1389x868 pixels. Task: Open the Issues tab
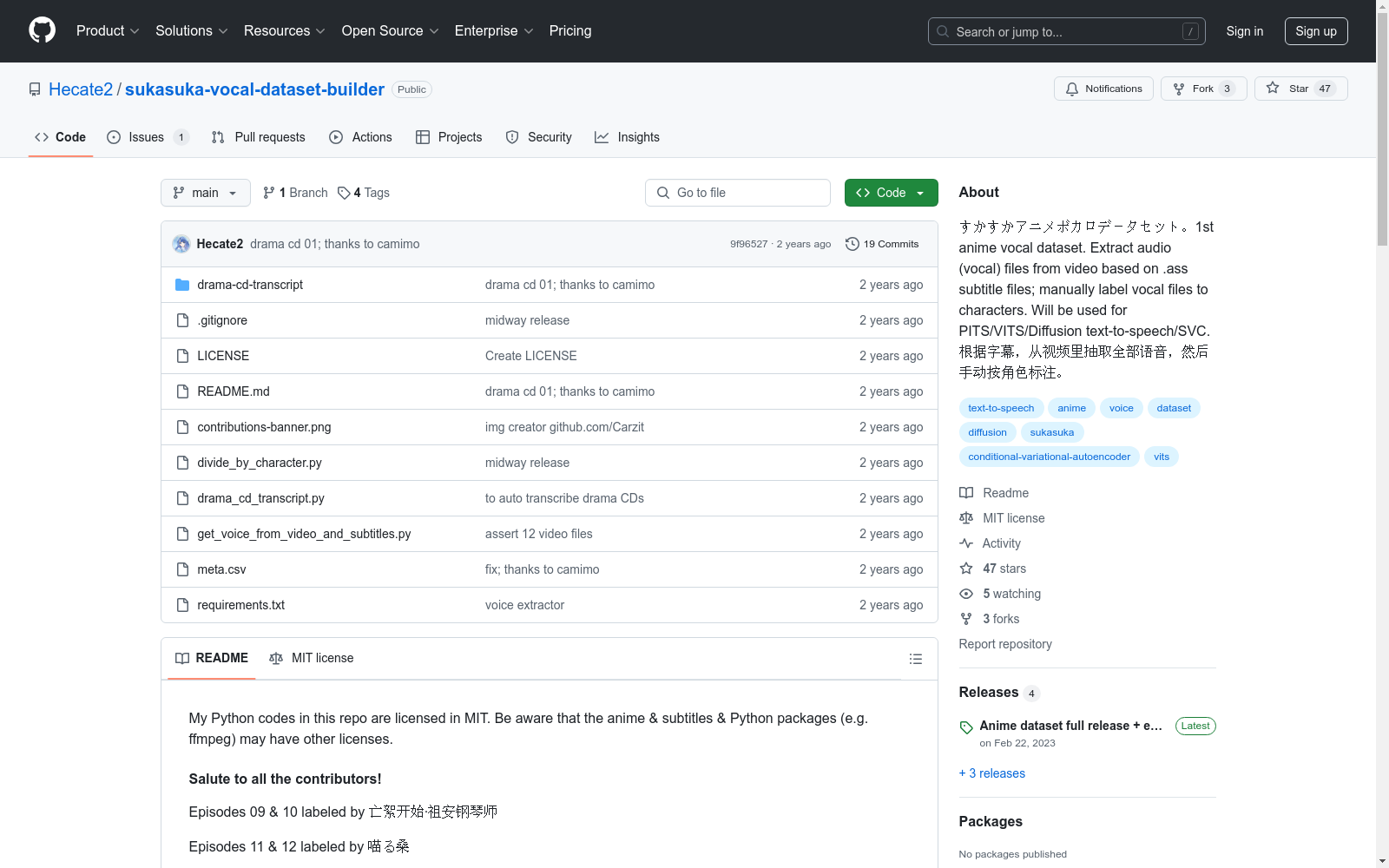click(x=148, y=137)
